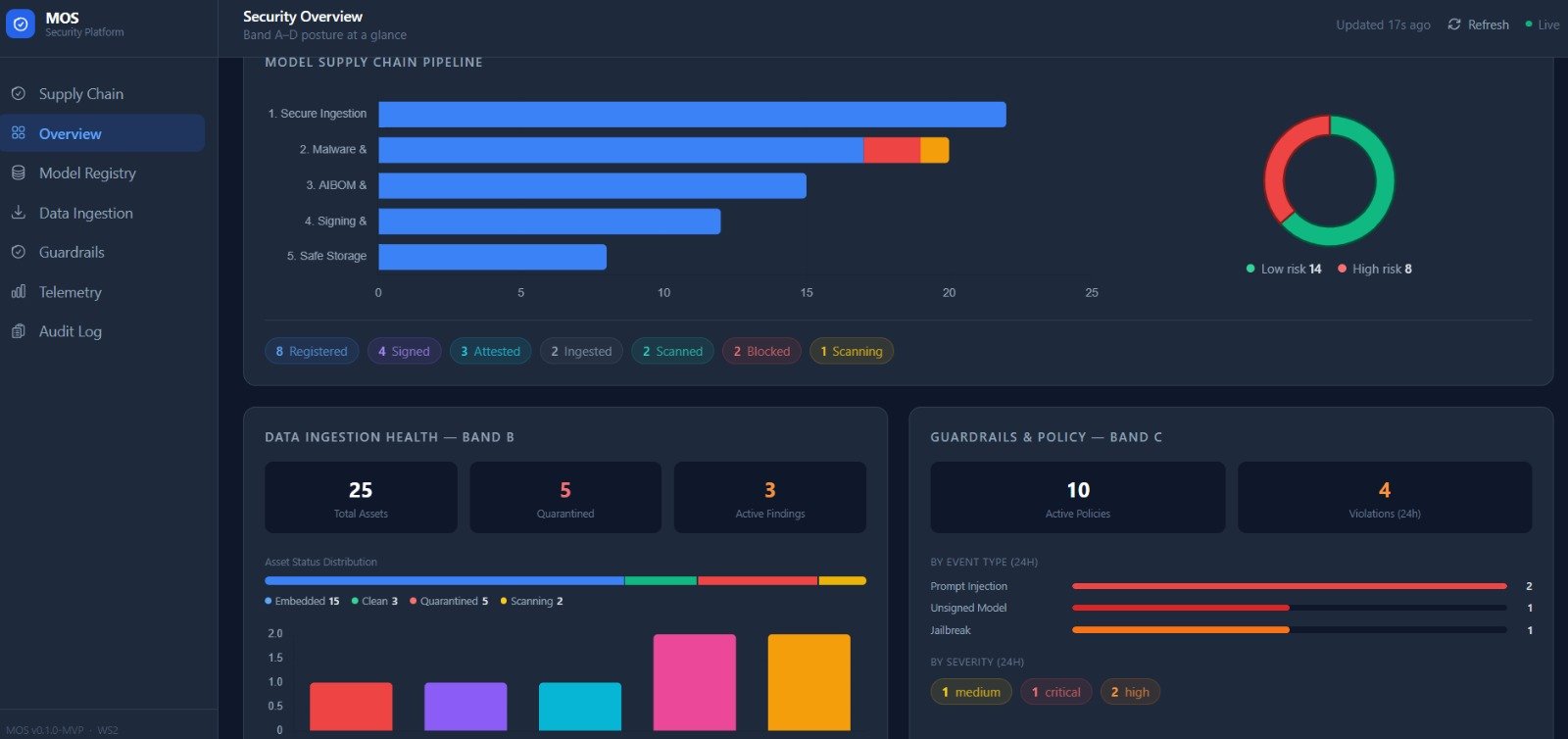Screen dimensions: 1568x739
Task: Click the Refresh circular arrows icon
Action: click(1454, 25)
